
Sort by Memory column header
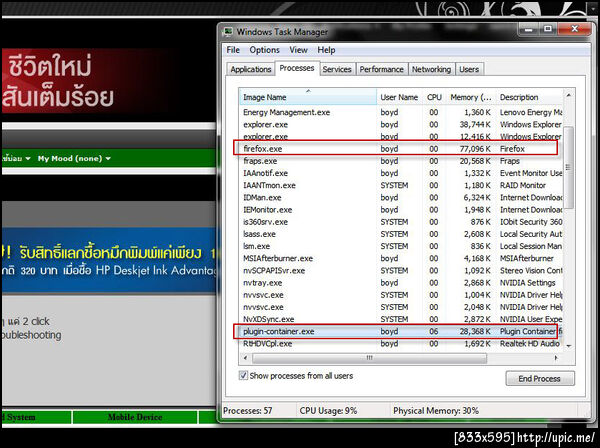(x=471, y=97)
